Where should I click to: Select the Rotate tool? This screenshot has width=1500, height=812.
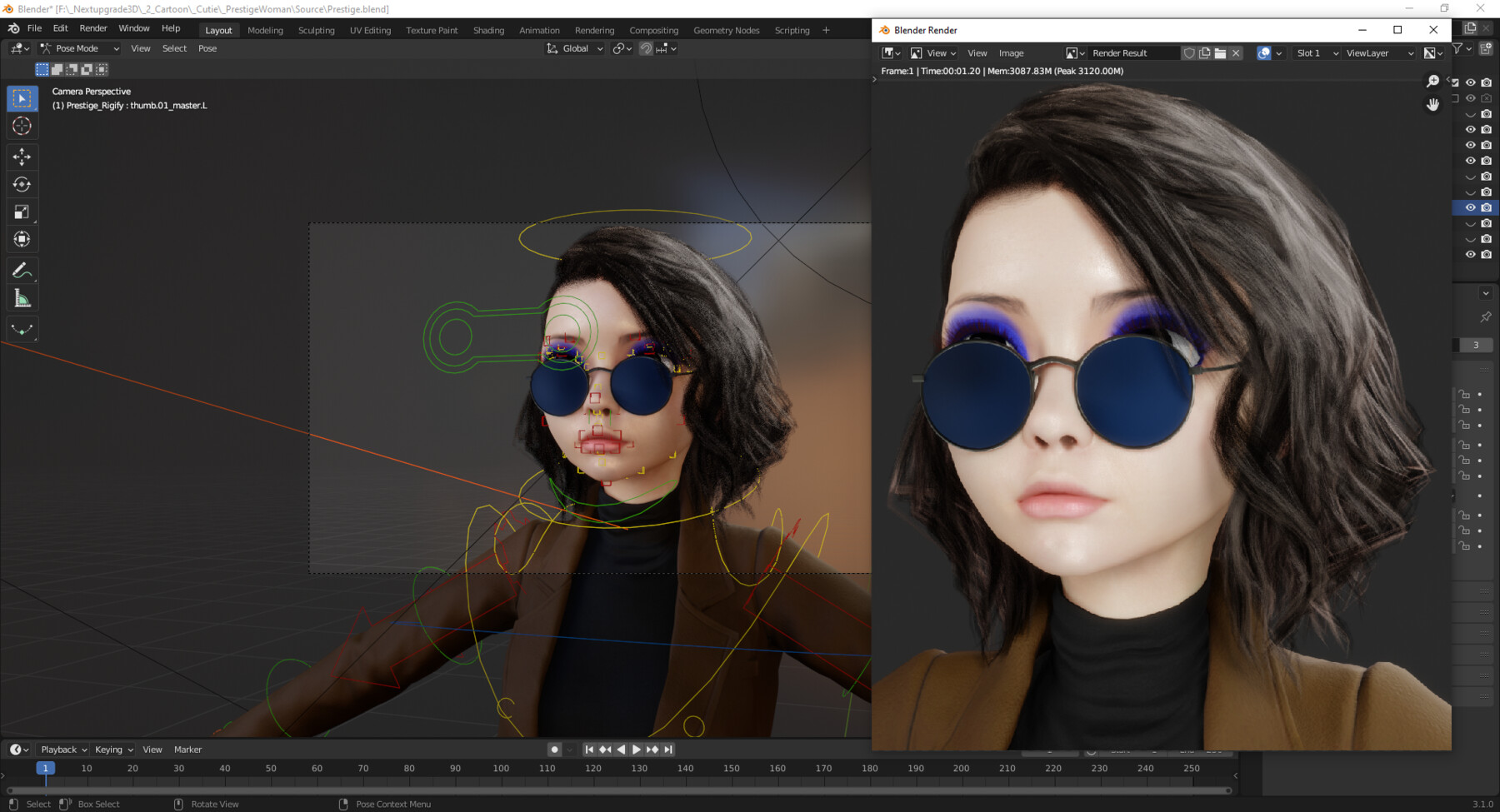point(22,184)
